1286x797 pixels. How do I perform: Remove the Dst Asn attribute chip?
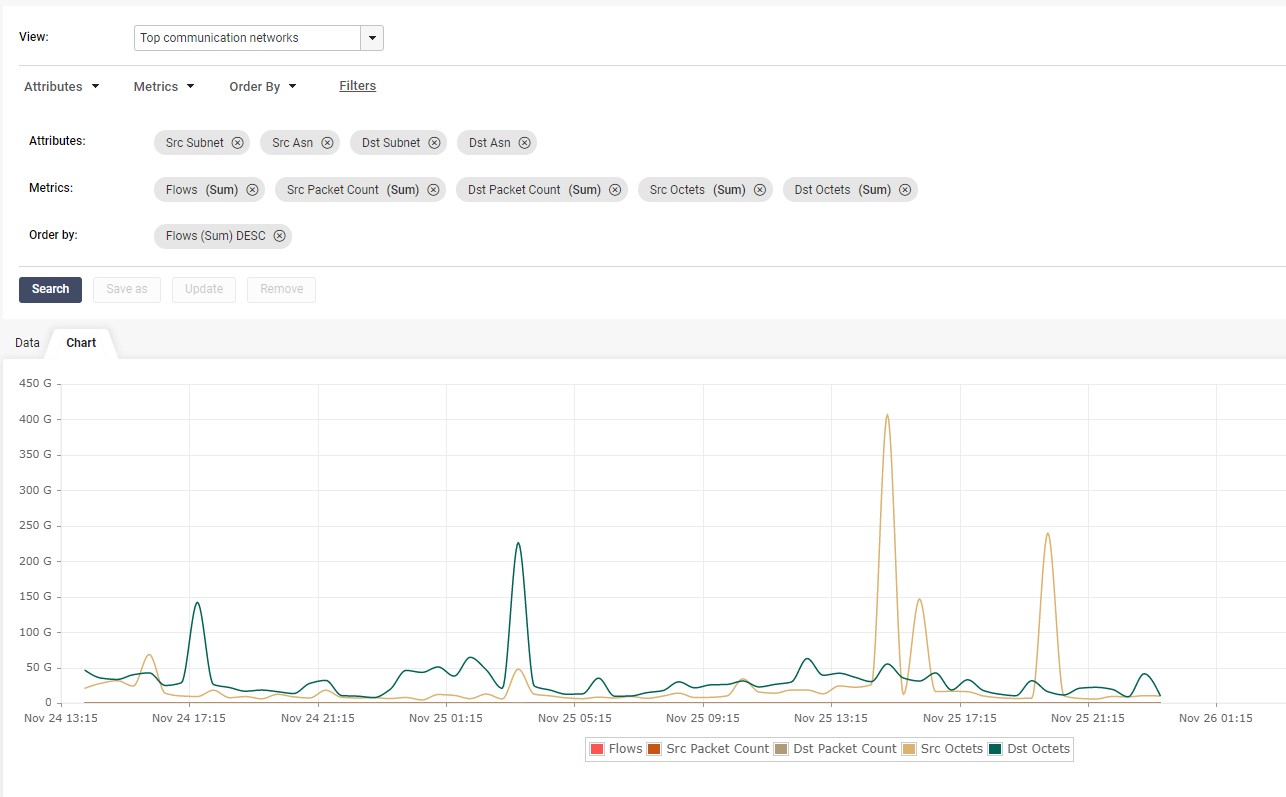pyautogui.click(x=524, y=143)
